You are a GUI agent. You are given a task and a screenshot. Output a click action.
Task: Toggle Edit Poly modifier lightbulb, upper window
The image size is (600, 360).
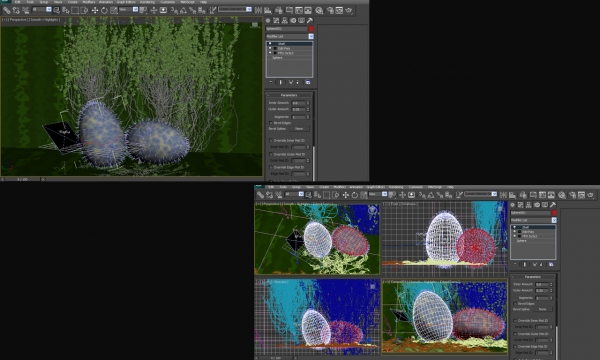(x=270, y=49)
